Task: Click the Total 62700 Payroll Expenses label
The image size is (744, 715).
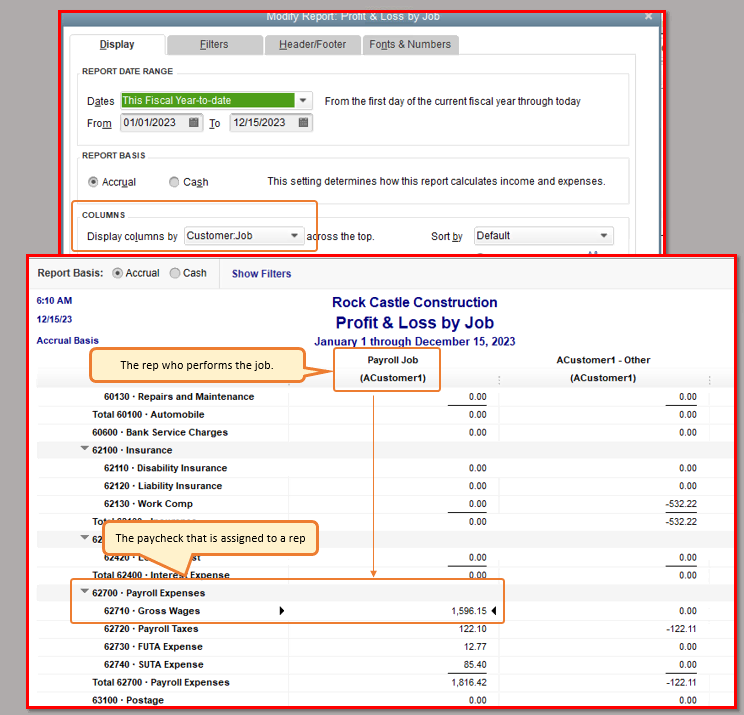Action: coord(161,683)
